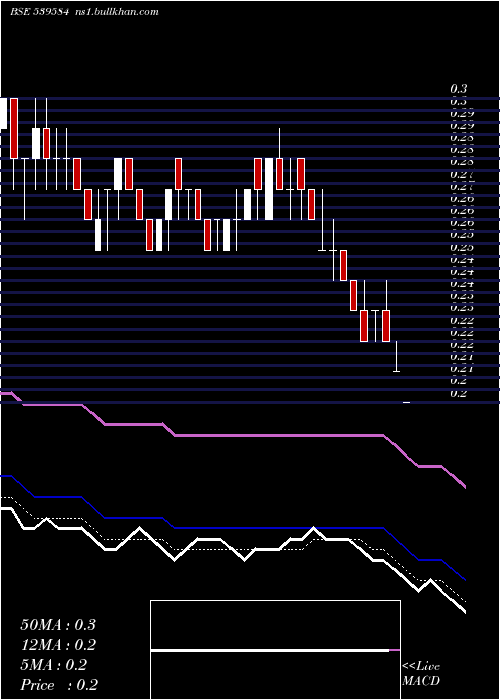This screenshot has height=700, width=500.
Task: Select the 5MA : 0.2 legend entry
Action: (x=54, y=665)
